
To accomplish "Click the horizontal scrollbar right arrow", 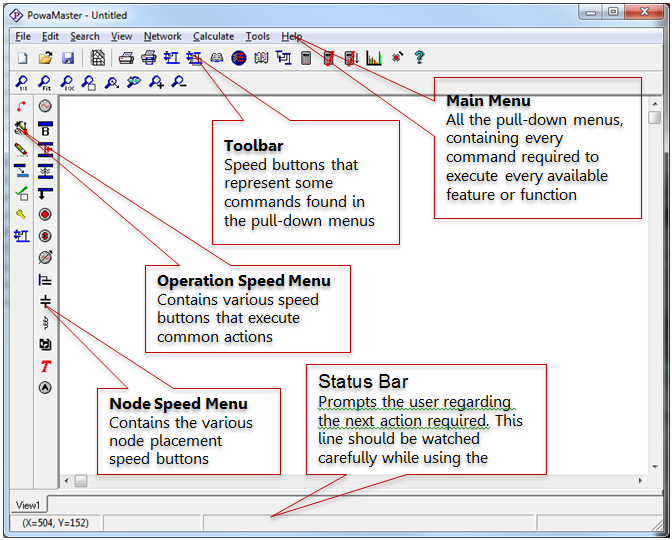I will tap(640, 481).
